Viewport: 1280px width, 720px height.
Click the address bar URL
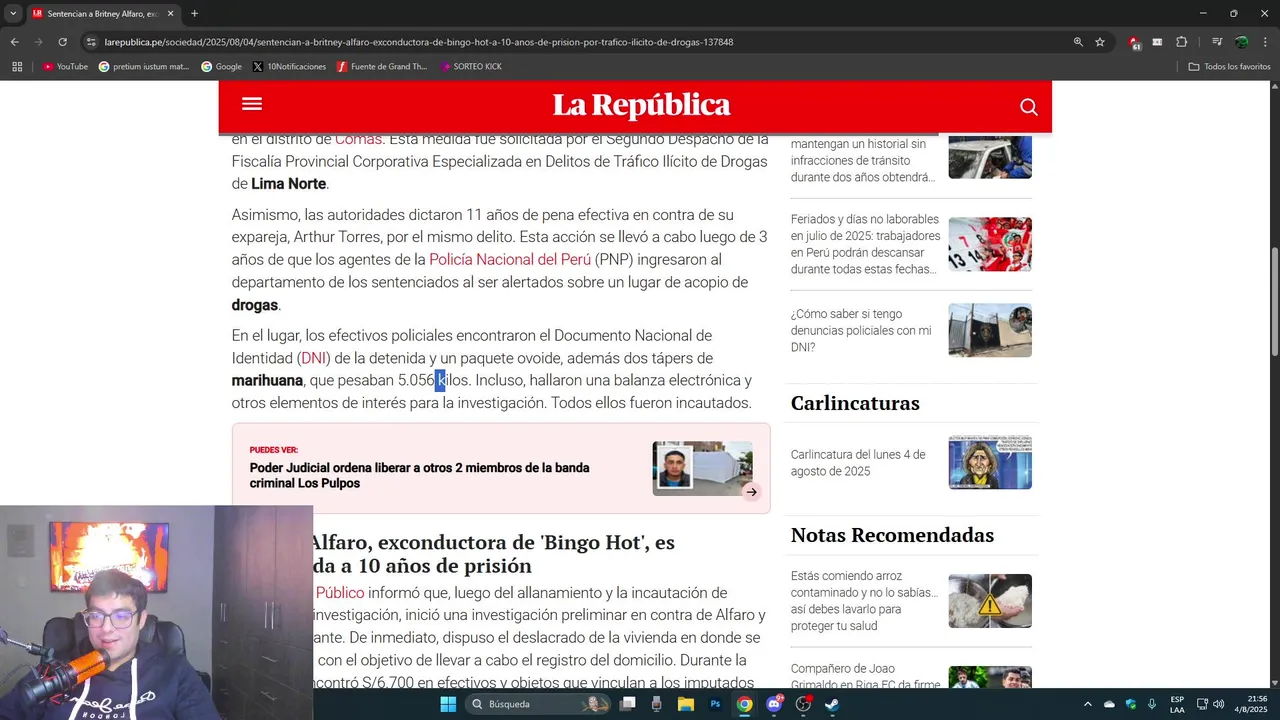coord(419,42)
